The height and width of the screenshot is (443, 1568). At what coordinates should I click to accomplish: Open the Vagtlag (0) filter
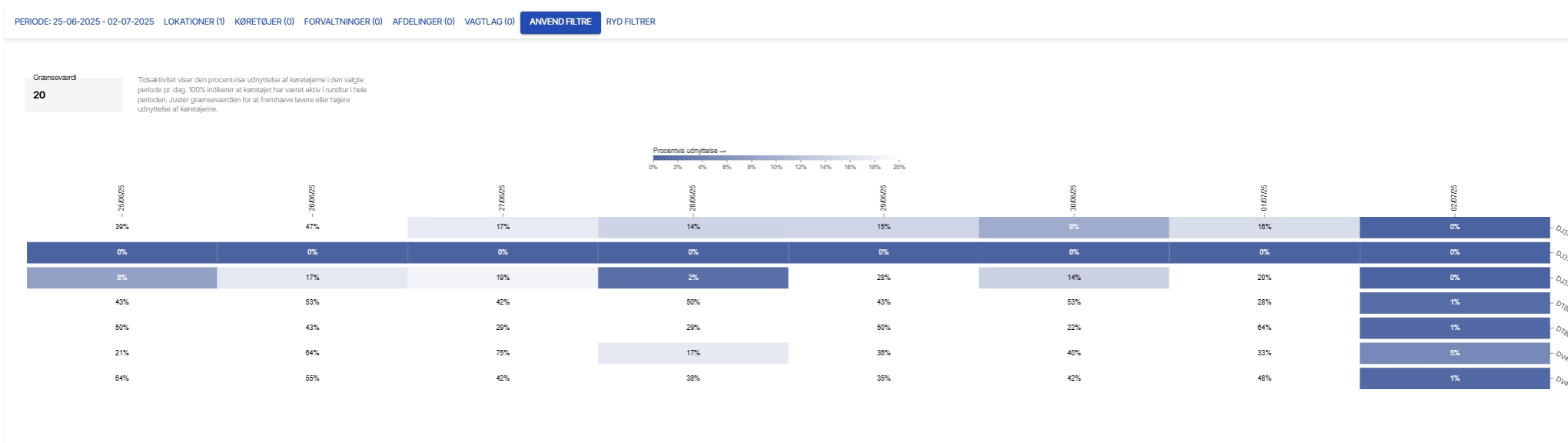point(490,22)
